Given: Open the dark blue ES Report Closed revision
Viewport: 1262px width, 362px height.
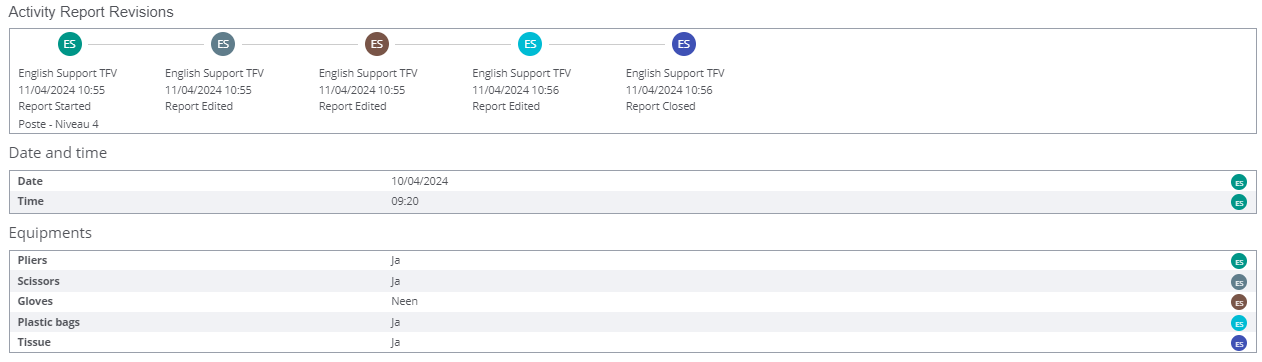Looking at the screenshot, I should click(x=684, y=44).
